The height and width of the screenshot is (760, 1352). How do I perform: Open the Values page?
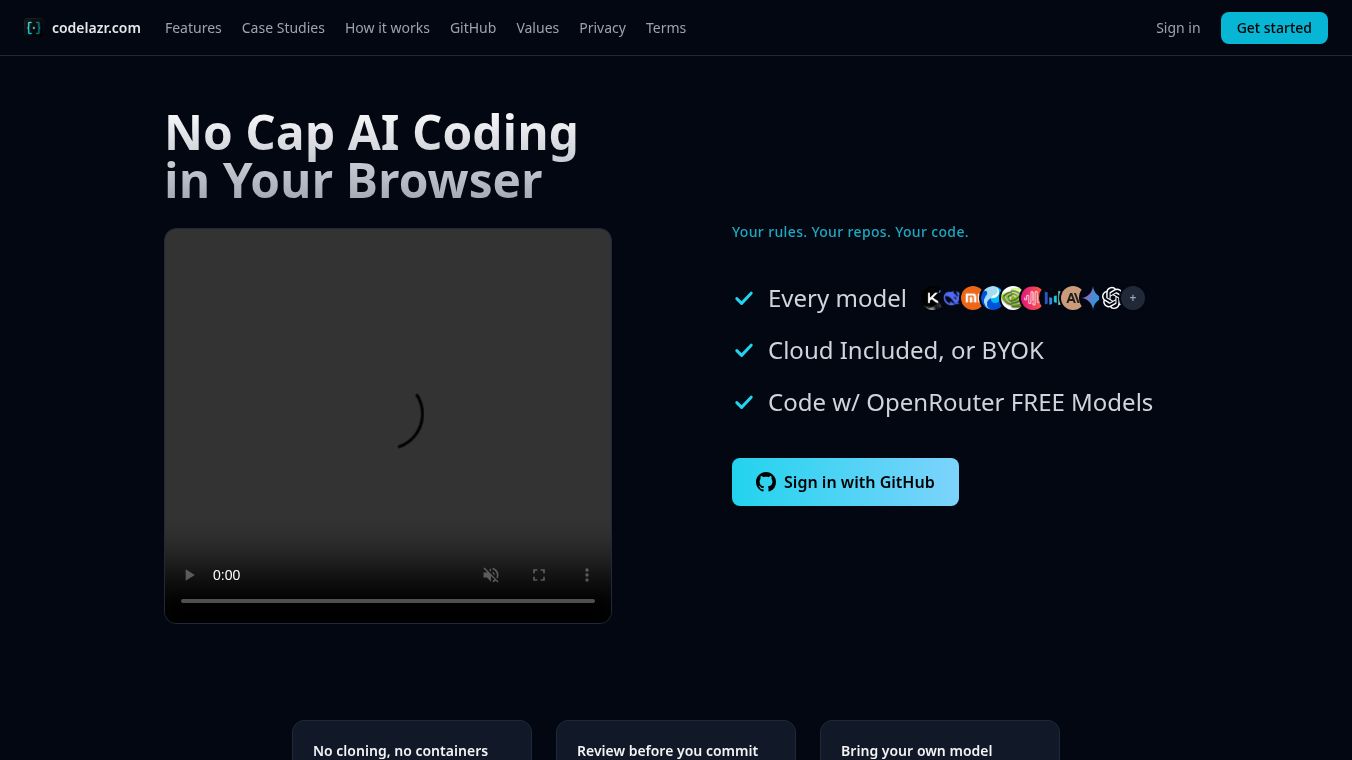pyautogui.click(x=537, y=28)
